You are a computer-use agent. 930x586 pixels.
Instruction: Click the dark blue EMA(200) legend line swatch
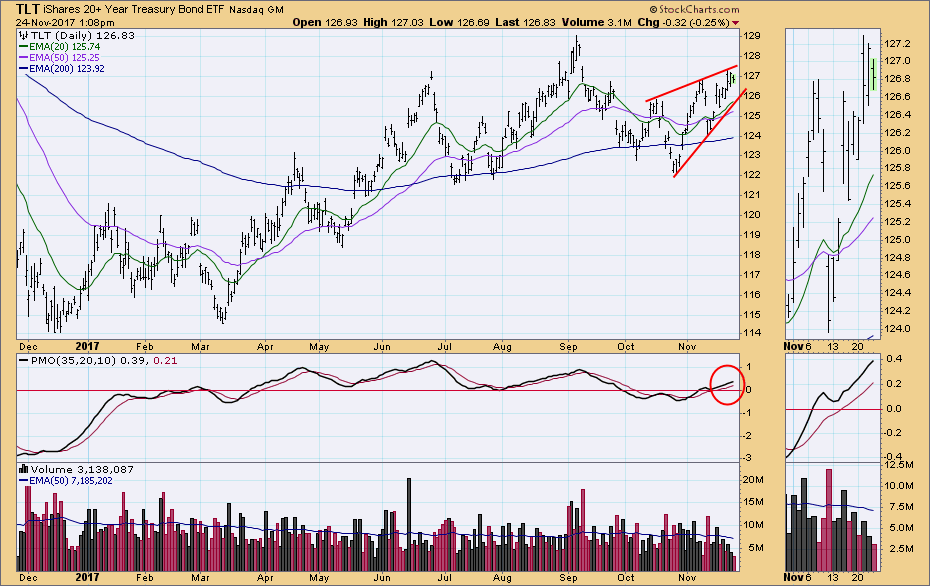click(23, 69)
